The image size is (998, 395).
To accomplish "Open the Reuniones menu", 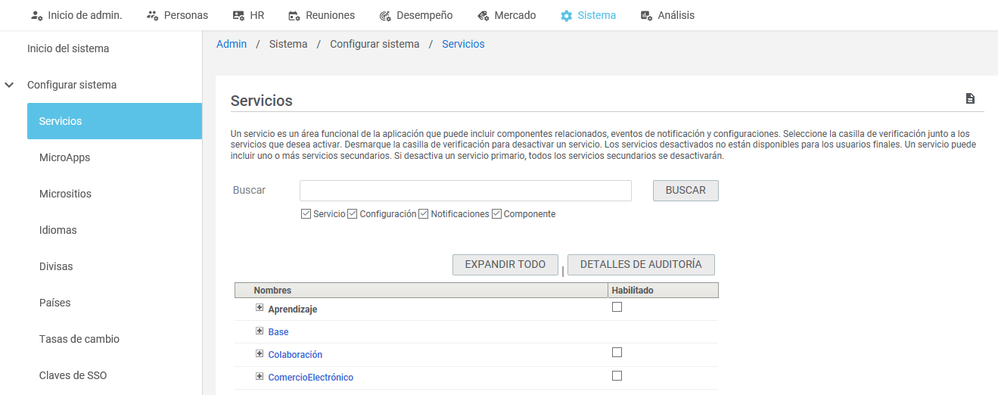I will [330, 15].
